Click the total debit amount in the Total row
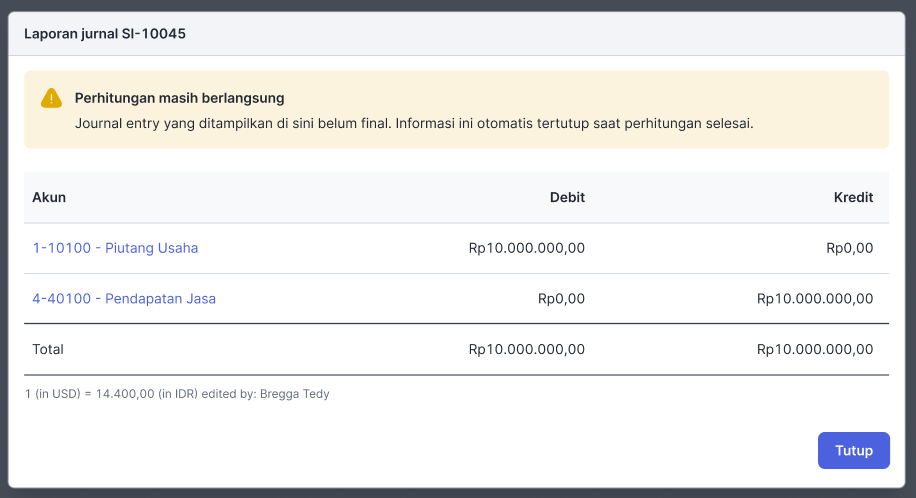 [x=526, y=349]
